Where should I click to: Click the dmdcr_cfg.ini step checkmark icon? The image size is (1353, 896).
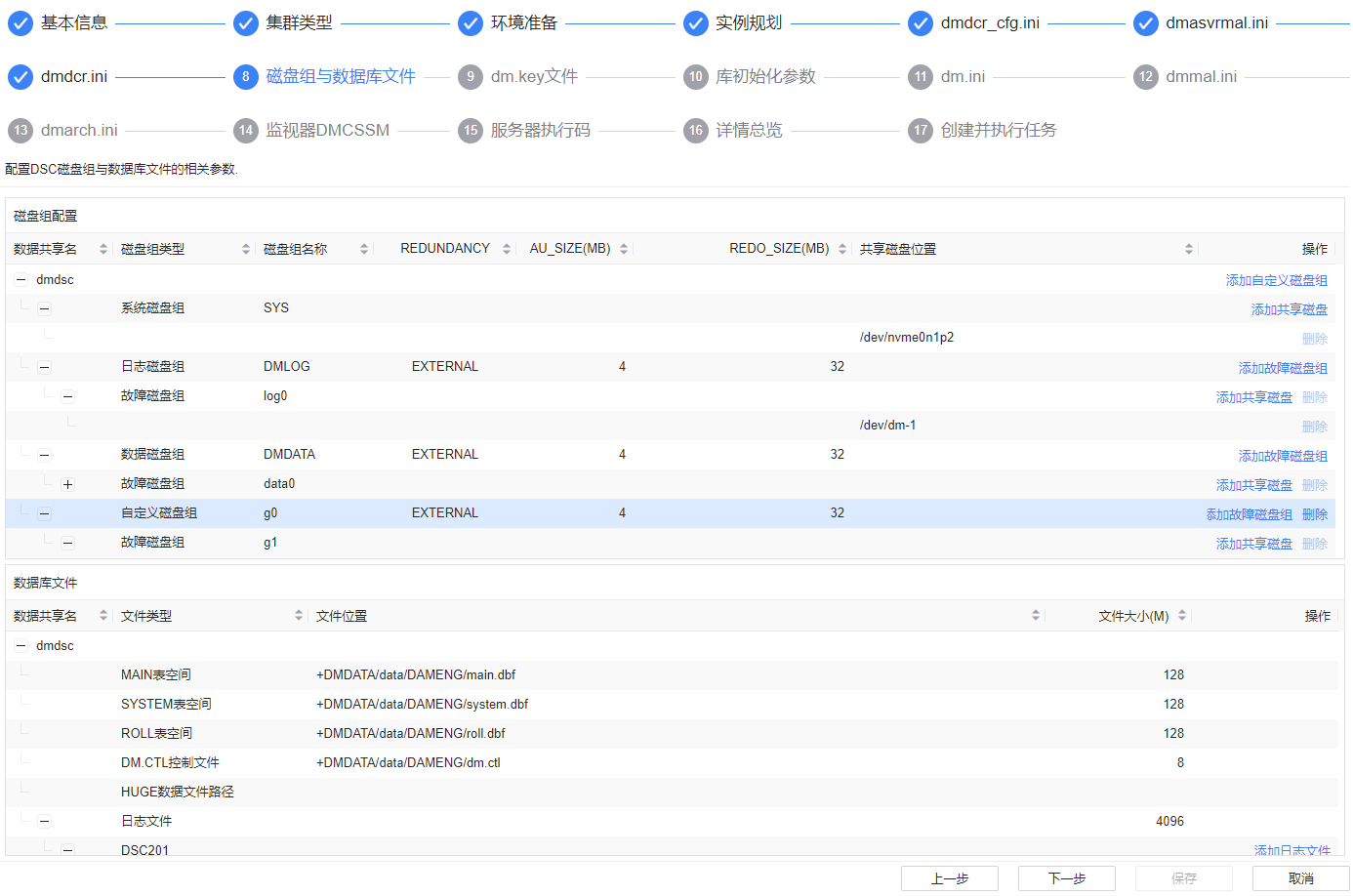tap(921, 23)
